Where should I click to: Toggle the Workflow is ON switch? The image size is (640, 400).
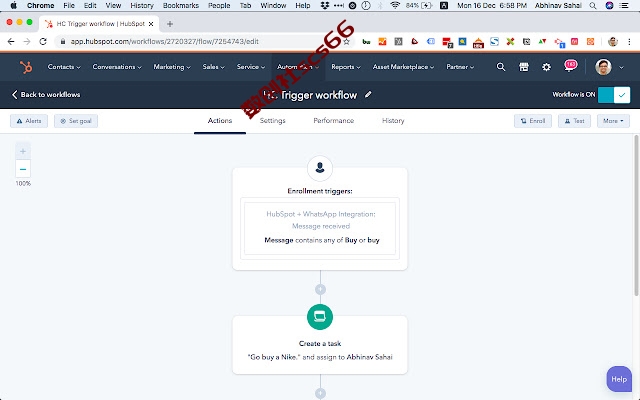(614, 95)
